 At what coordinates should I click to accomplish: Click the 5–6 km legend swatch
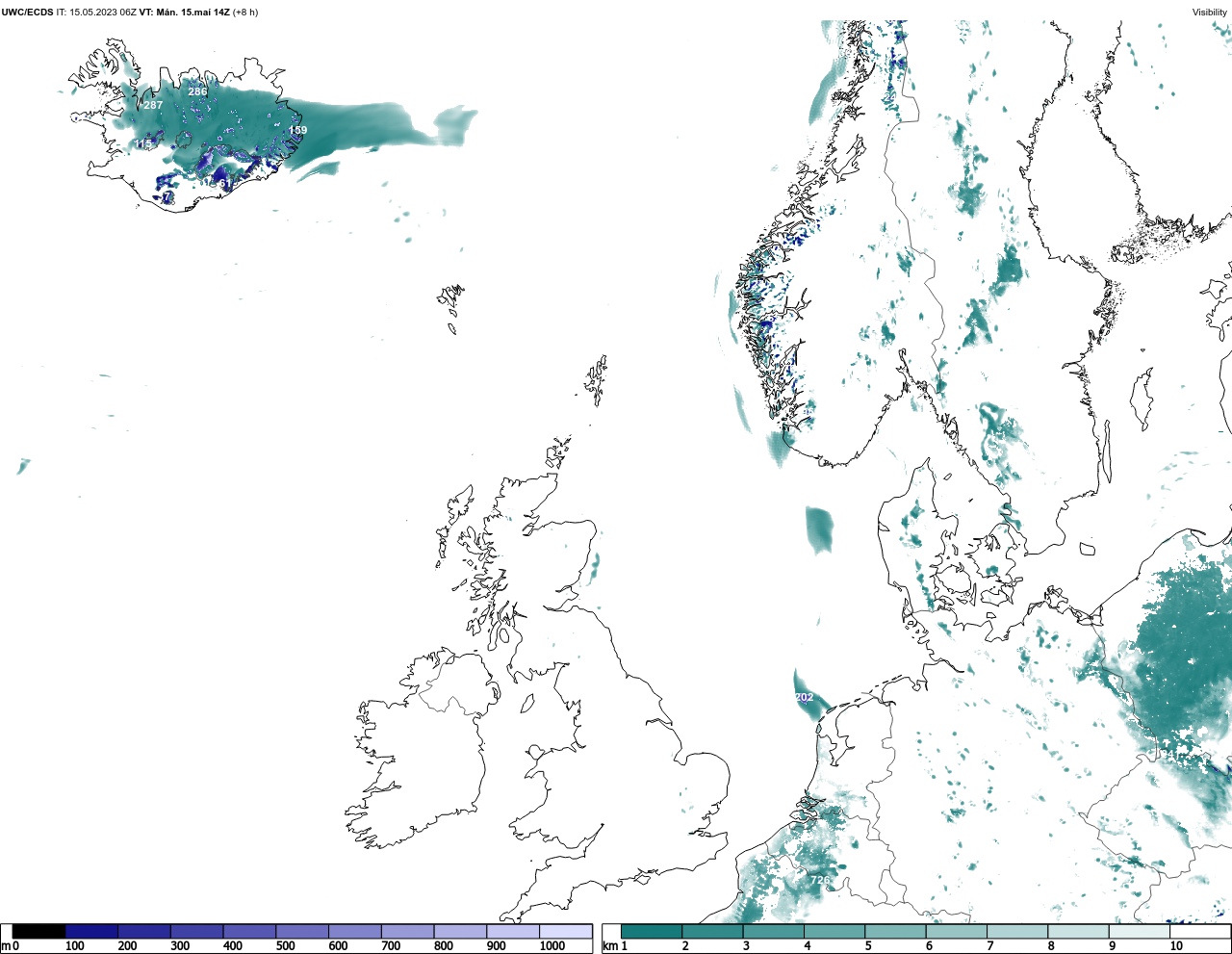[x=895, y=932]
